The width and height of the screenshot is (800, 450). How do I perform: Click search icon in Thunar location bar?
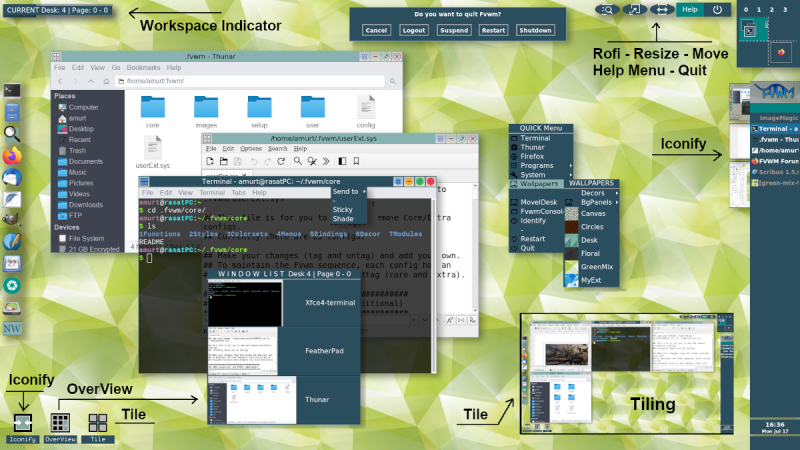click(392, 81)
